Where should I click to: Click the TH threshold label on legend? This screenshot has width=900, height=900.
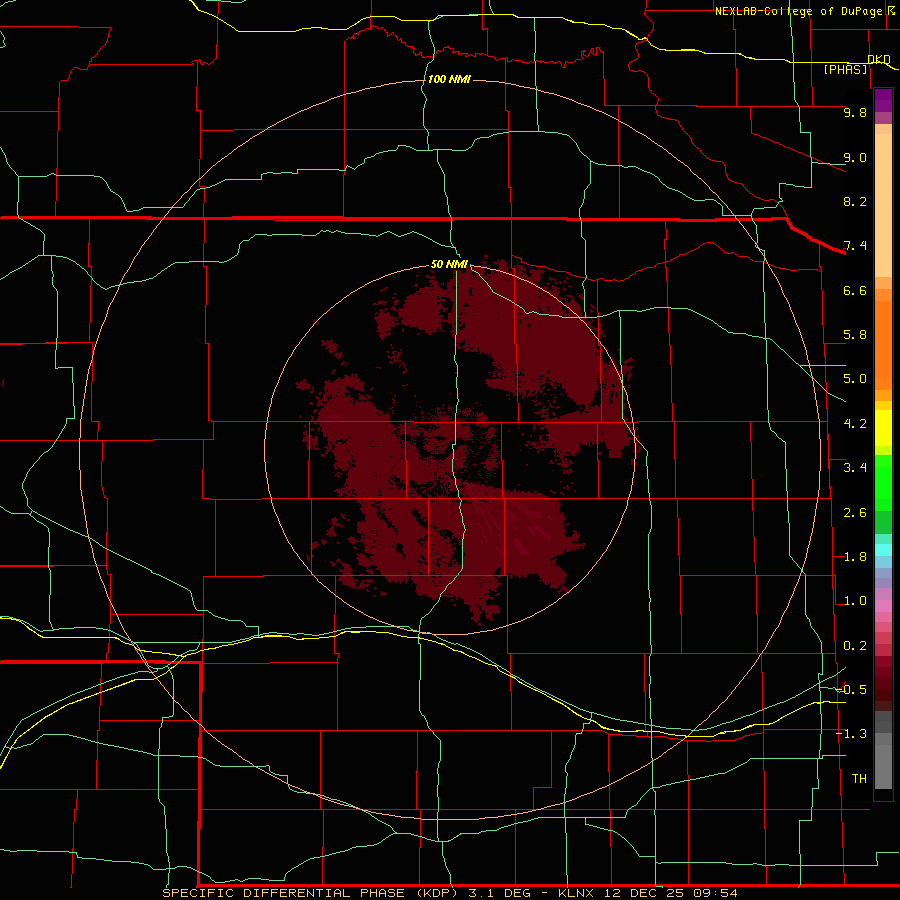(859, 779)
